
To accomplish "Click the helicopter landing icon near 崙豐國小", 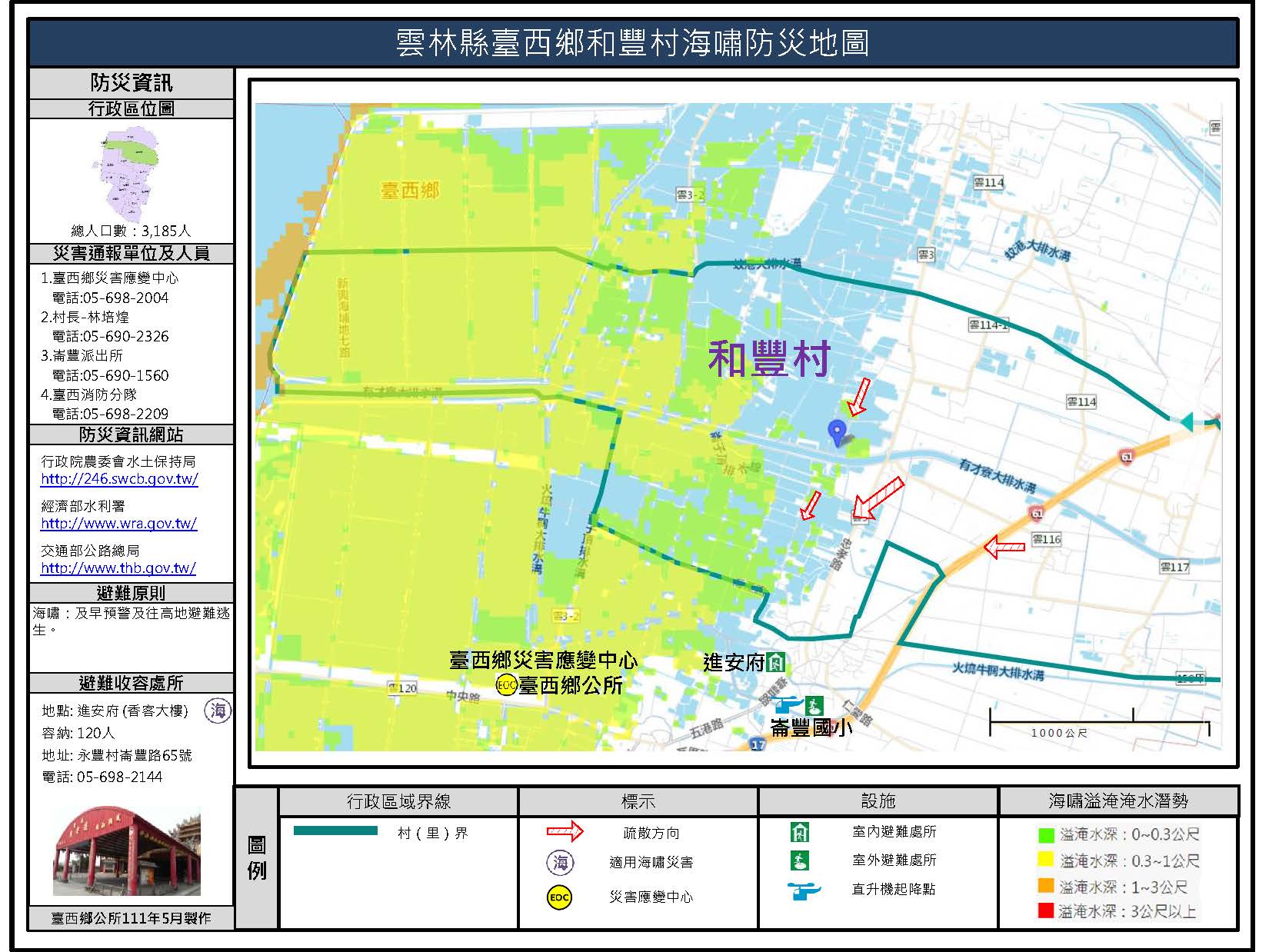I will coord(787,704).
